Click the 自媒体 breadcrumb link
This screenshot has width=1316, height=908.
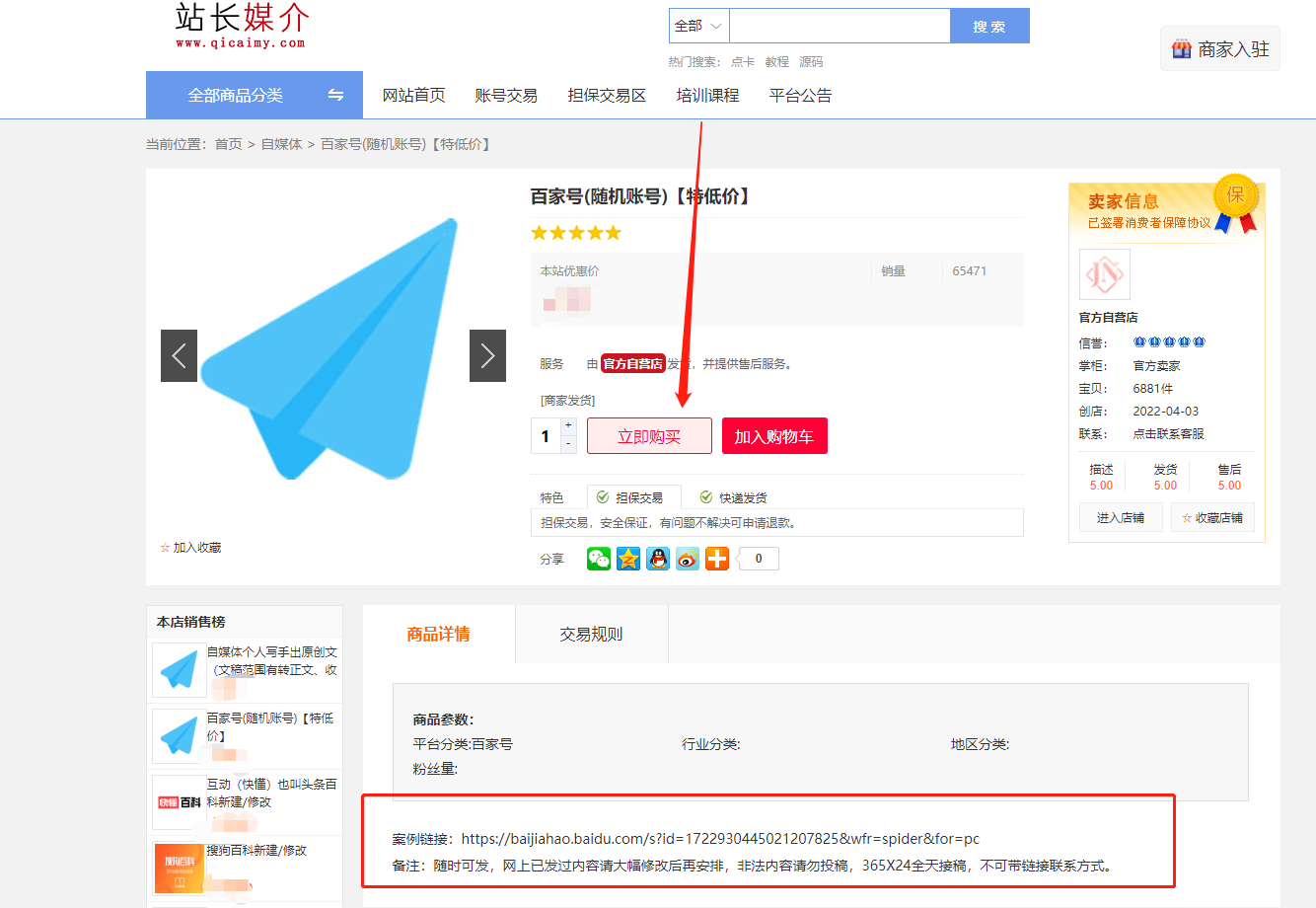(281, 144)
